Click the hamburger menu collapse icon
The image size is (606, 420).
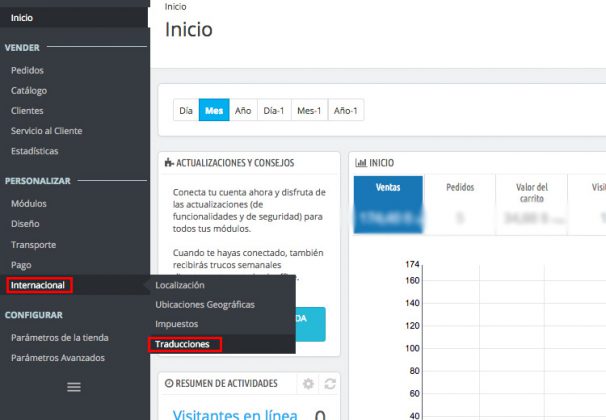[x=73, y=387]
